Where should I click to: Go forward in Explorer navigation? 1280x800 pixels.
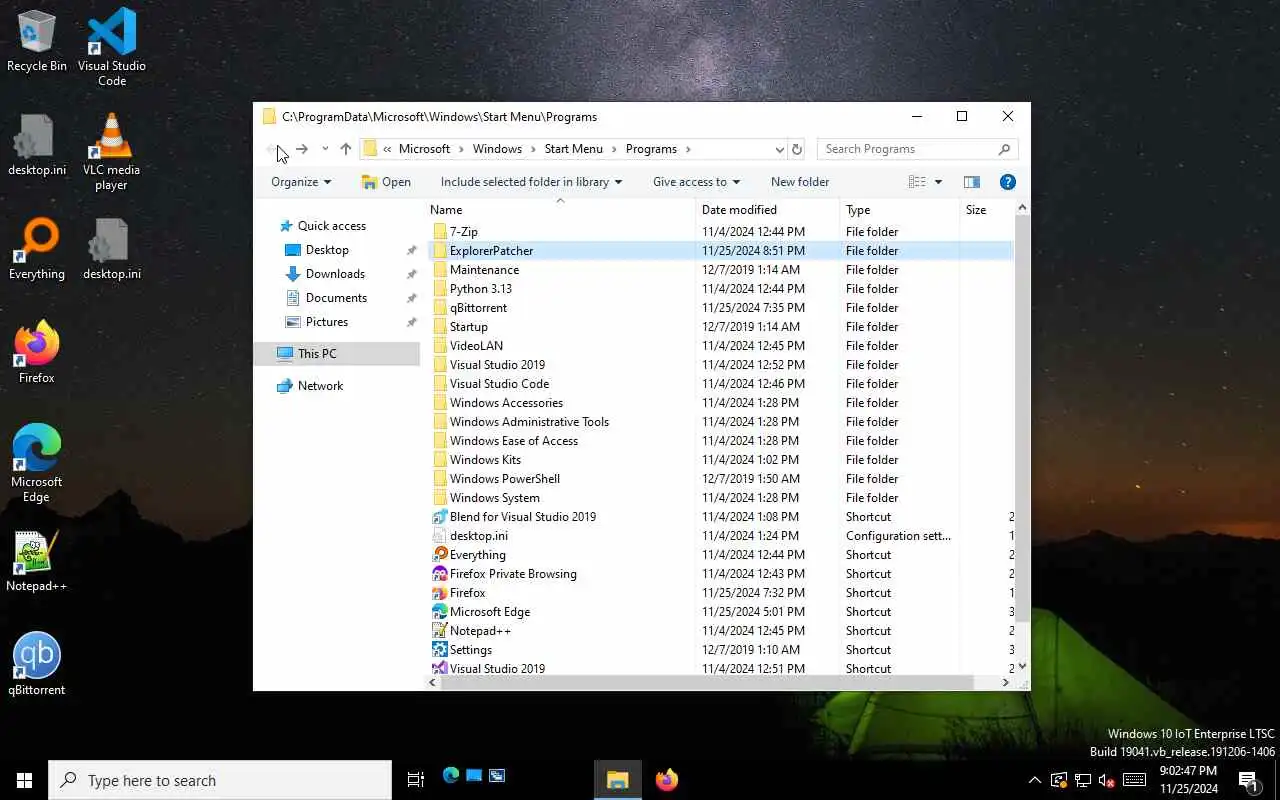click(x=302, y=149)
